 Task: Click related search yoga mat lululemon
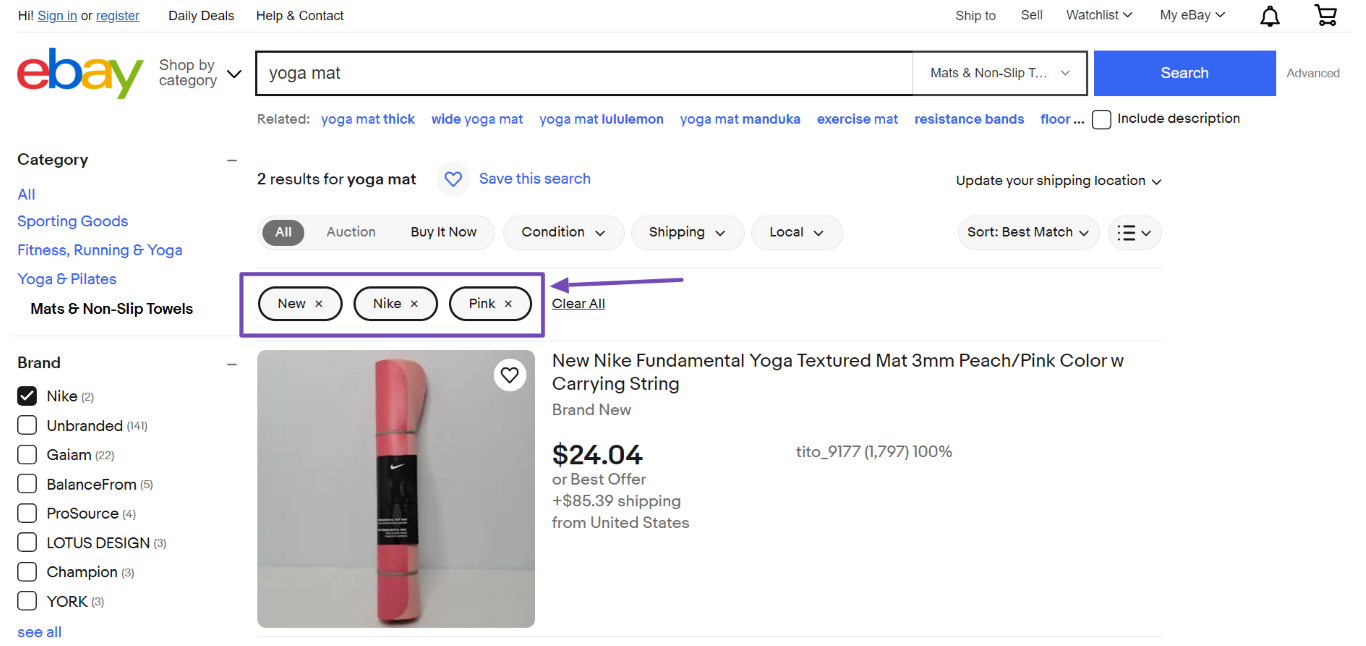point(601,119)
